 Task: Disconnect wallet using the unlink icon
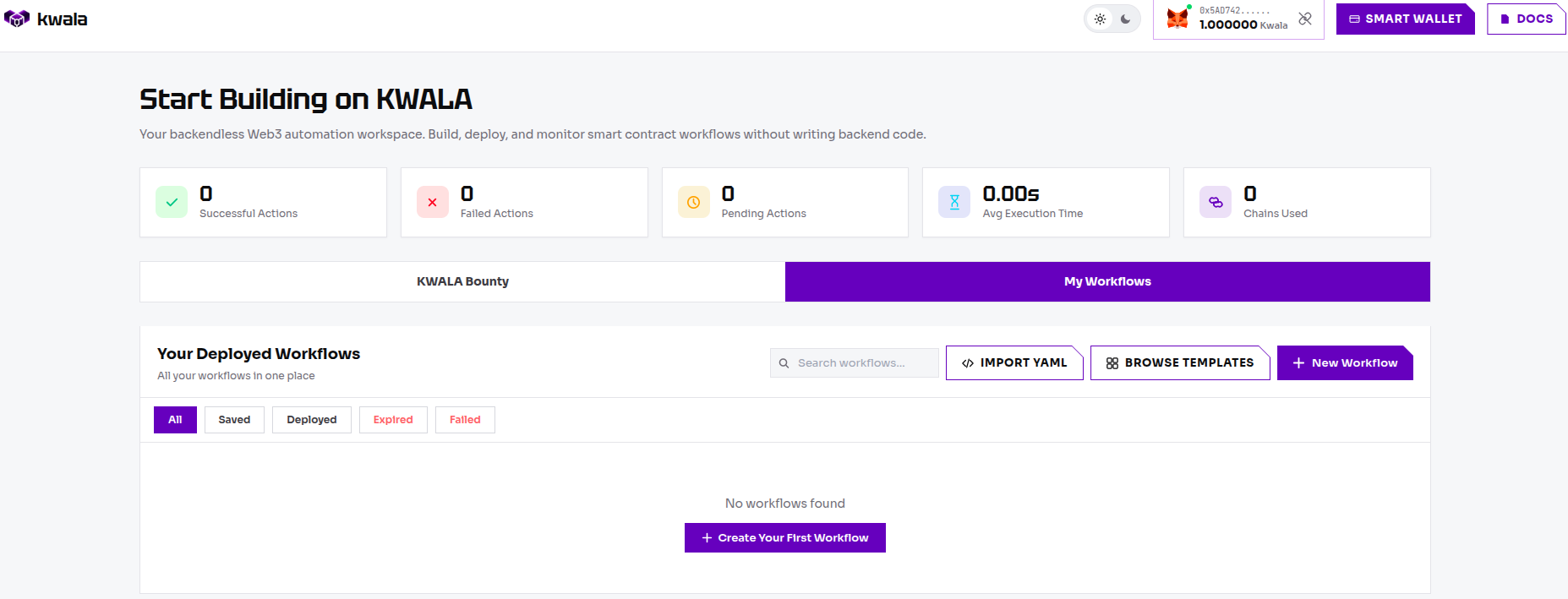point(1305,19)
